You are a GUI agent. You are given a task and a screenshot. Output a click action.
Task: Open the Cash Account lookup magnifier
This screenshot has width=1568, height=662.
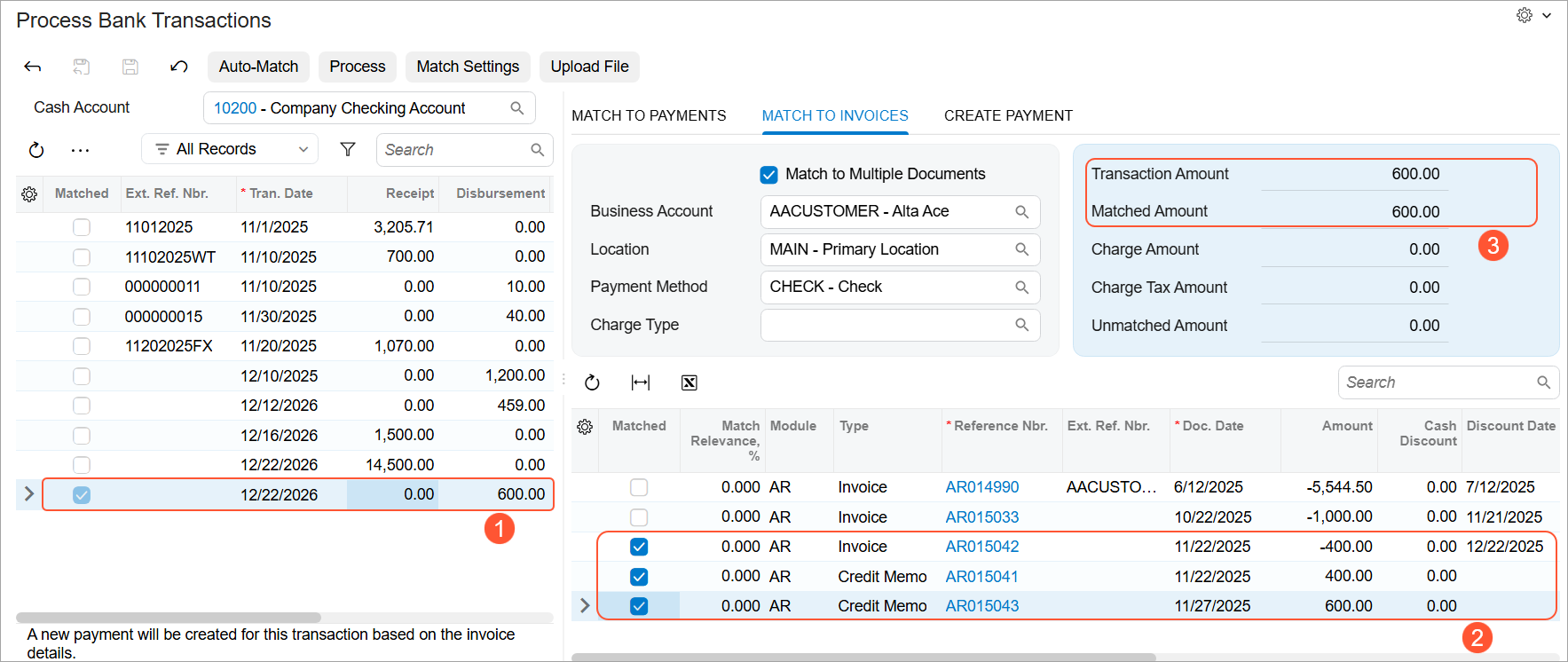[517, 108]
